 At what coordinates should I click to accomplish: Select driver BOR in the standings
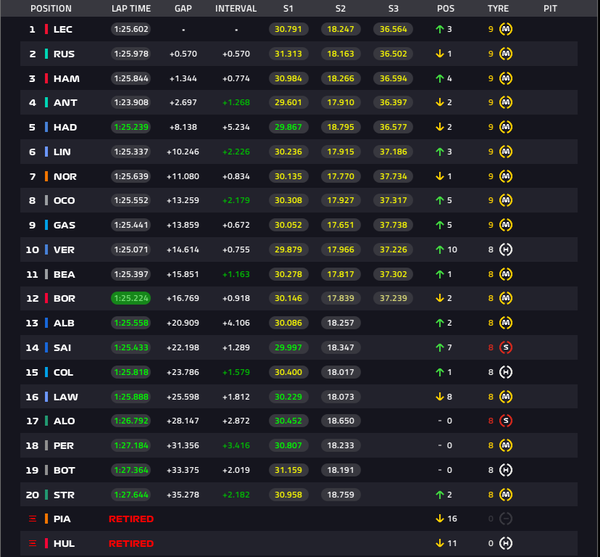pyautogui.click(x=64, y=298)
